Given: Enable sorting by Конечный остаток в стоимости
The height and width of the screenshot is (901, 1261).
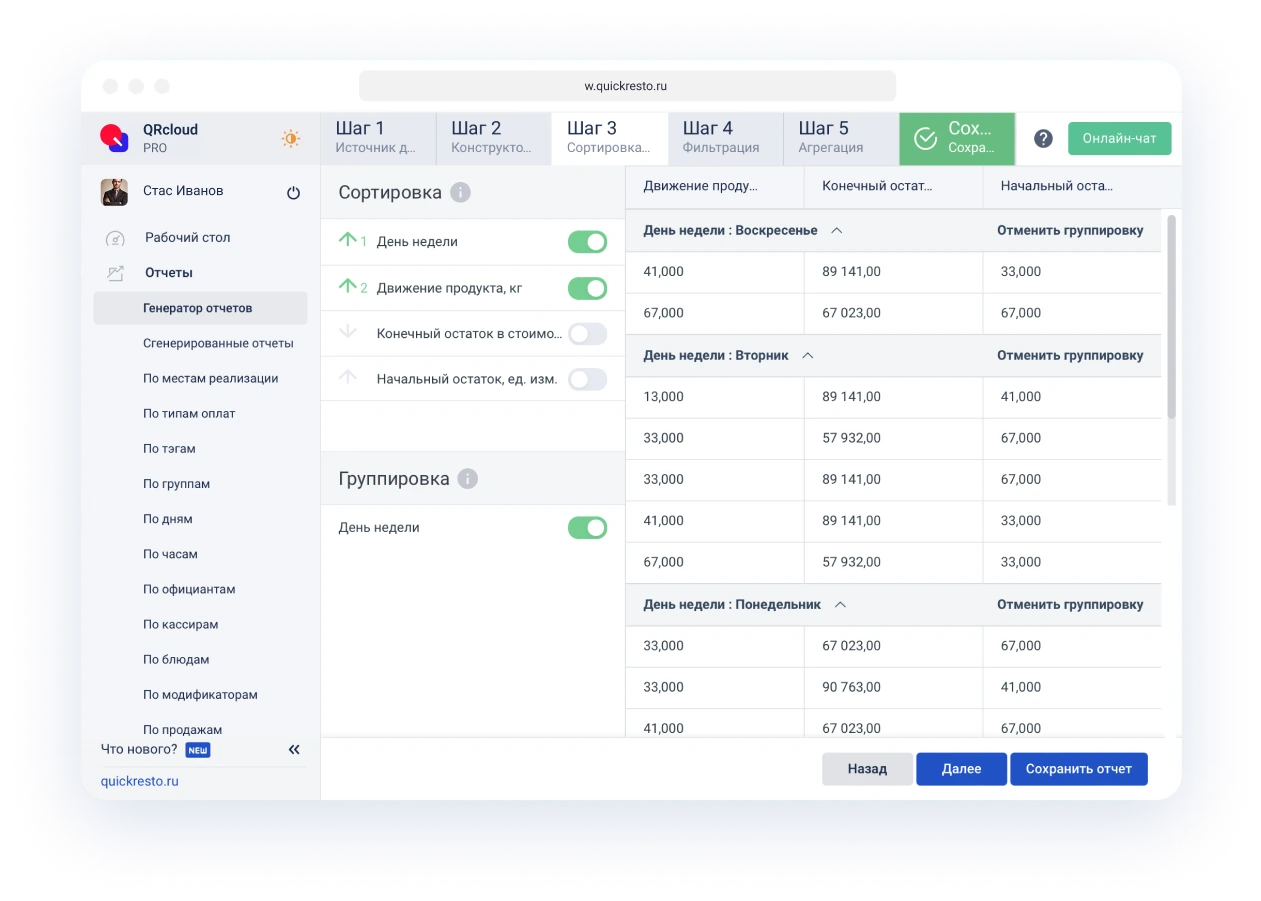Looking at the screenshot, I should coord(587,333).
